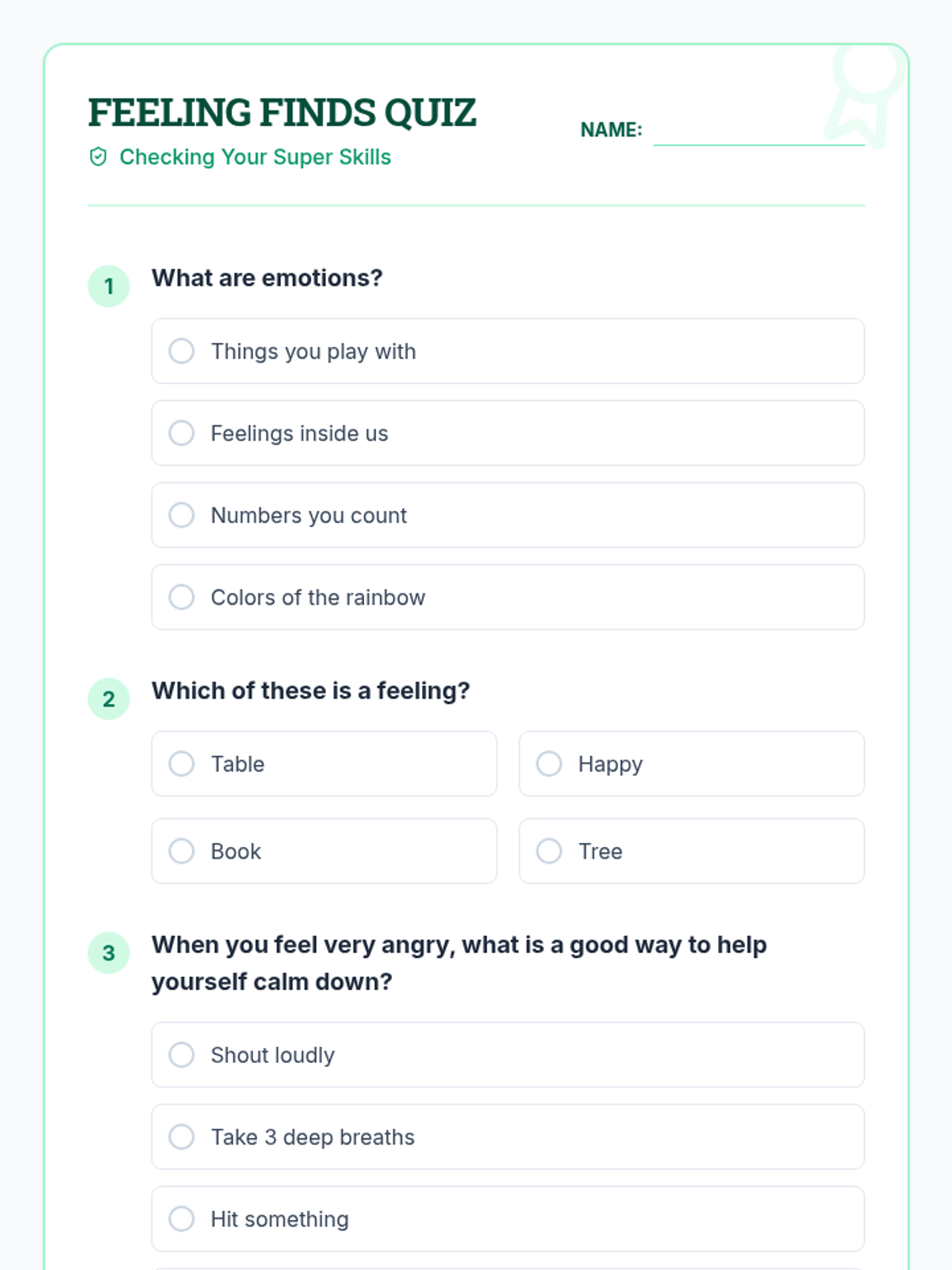Select 'Colors of the rainbow' option
This screenshot has height=1270, width=952.
(x=508, y=597)
